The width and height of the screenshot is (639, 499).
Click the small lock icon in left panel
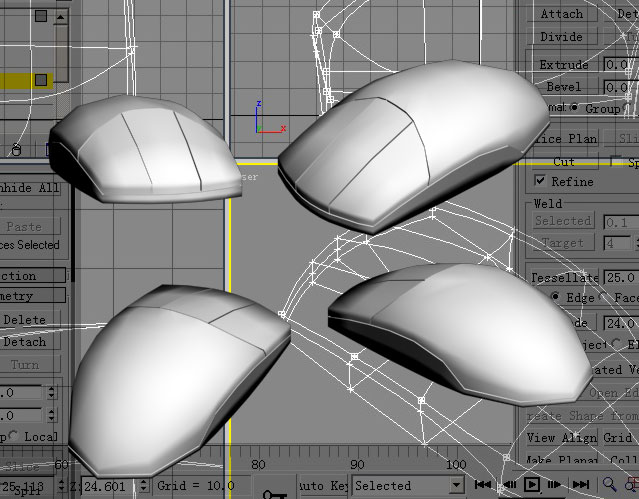(x=16, y=150)
